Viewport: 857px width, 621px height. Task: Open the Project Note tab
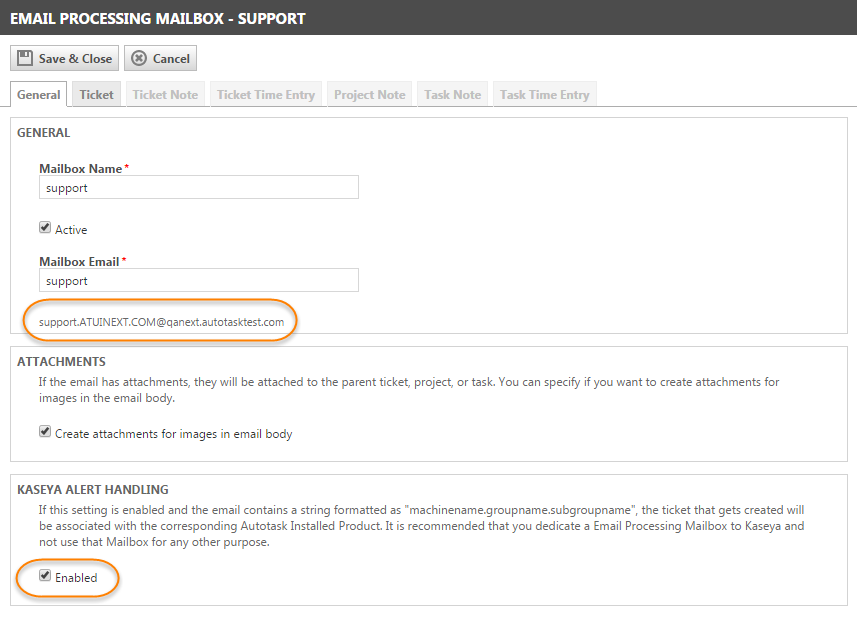tap(369, 95)
